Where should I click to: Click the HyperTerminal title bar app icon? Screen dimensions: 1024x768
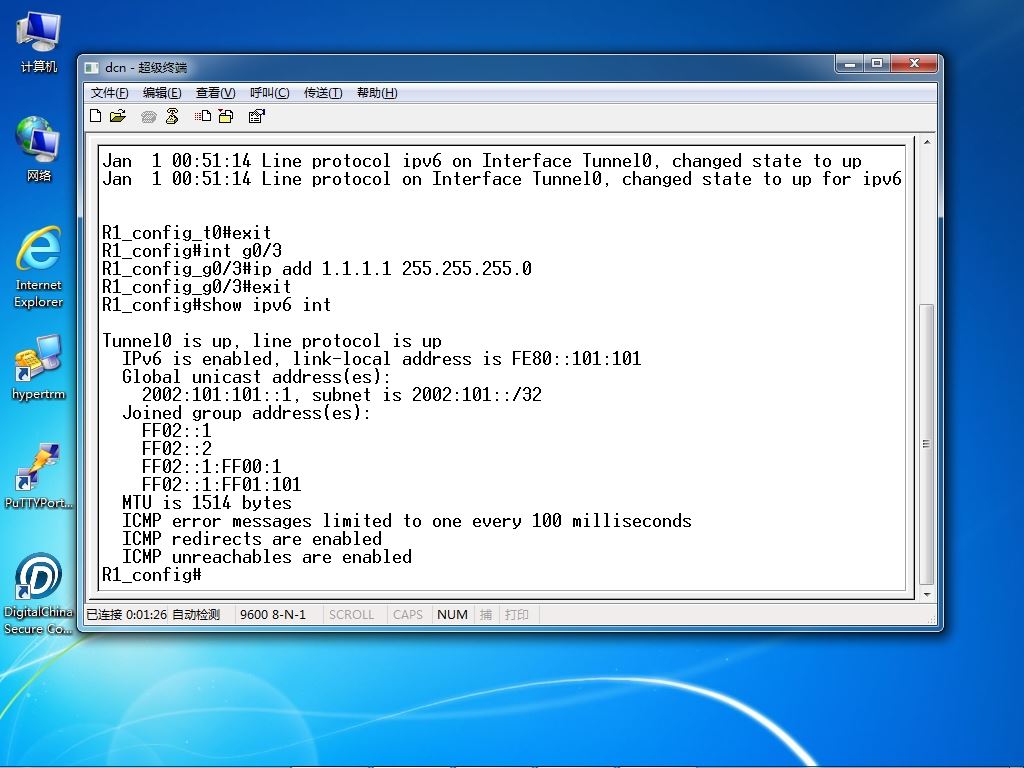91,68
